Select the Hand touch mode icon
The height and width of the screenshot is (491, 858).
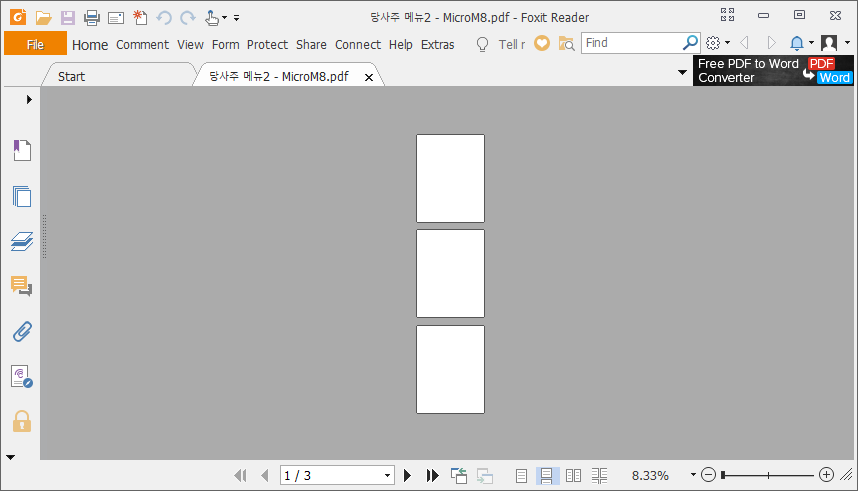[212, 18]
